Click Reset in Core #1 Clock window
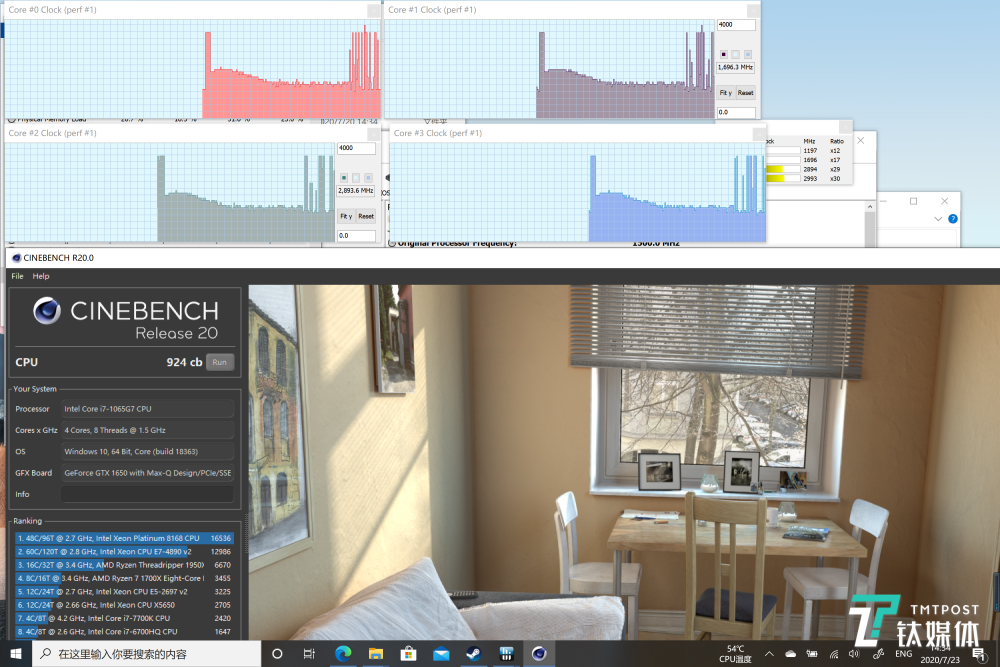 tap(746, 93)
